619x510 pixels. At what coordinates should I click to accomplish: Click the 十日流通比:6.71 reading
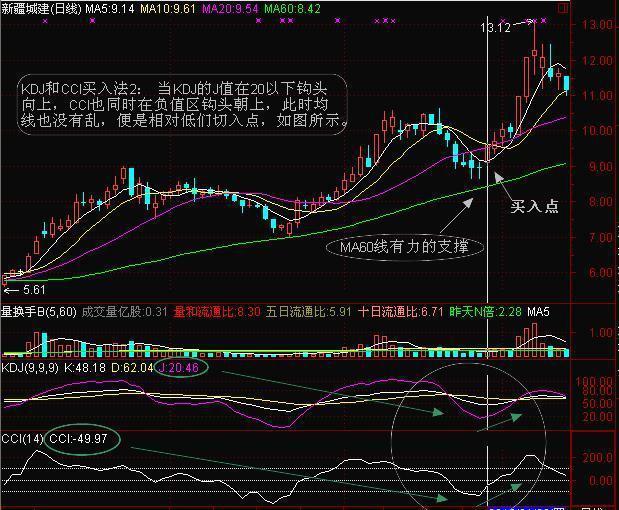[x=401, y=312]
